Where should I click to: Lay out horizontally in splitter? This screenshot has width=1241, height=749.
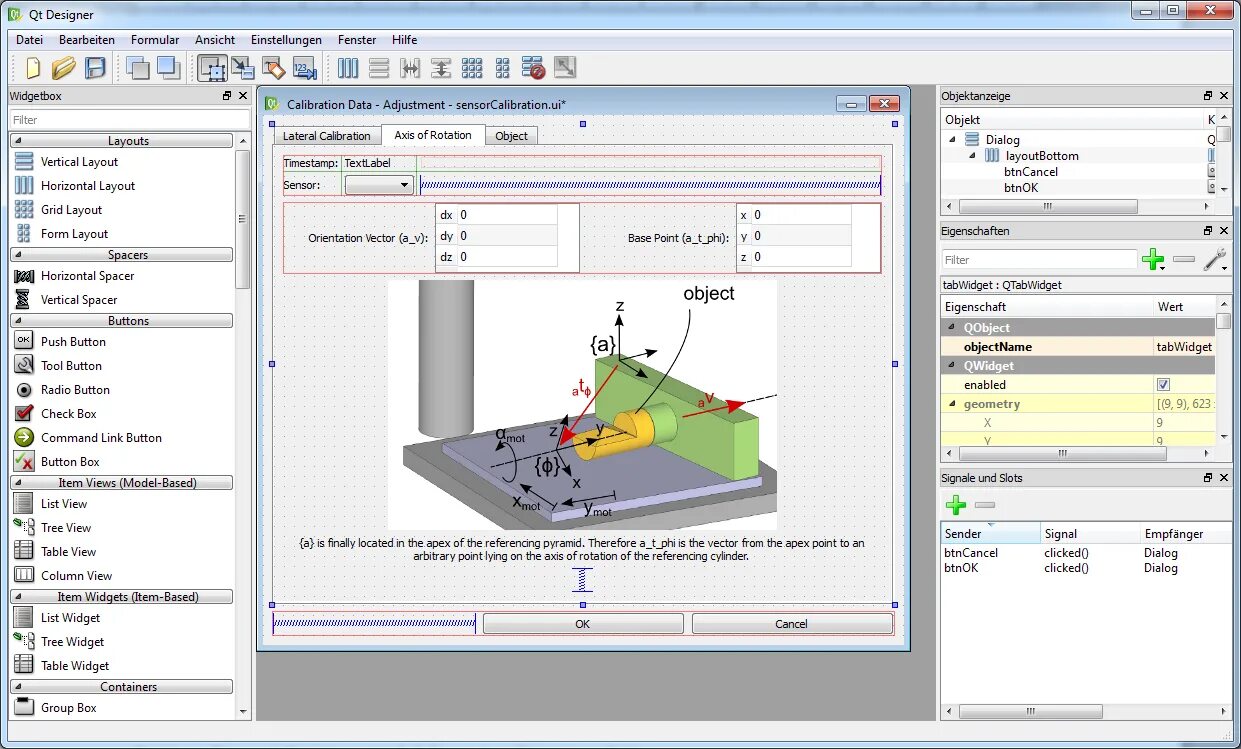[410, 68]
